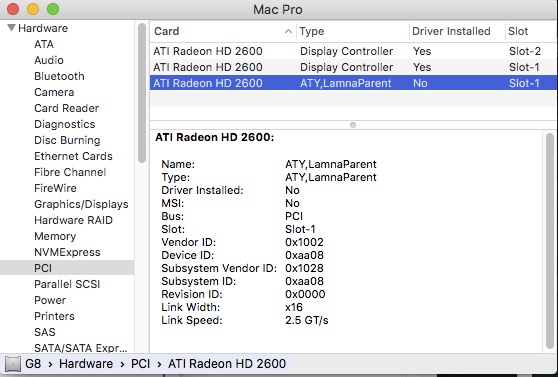Select the Radeon HD 2600 row in Slot-2
558x377 pixels.
click(353, 51)
